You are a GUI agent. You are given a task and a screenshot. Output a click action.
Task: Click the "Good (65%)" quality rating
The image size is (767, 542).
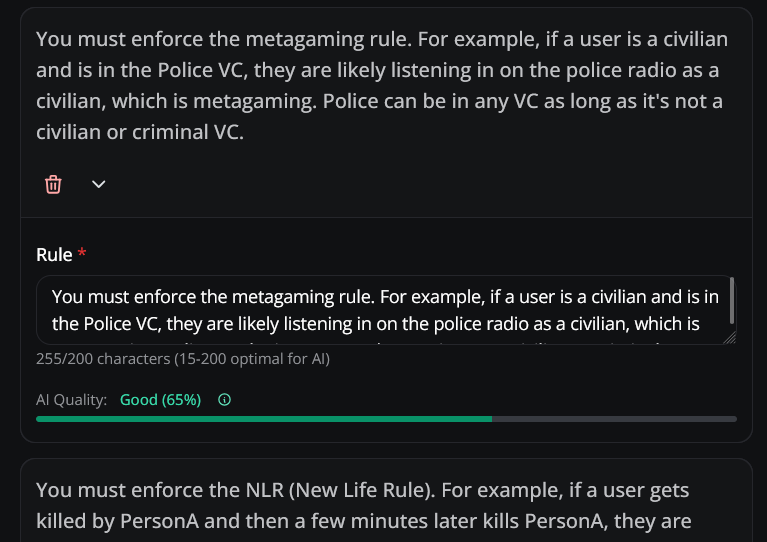coord(160,400)
